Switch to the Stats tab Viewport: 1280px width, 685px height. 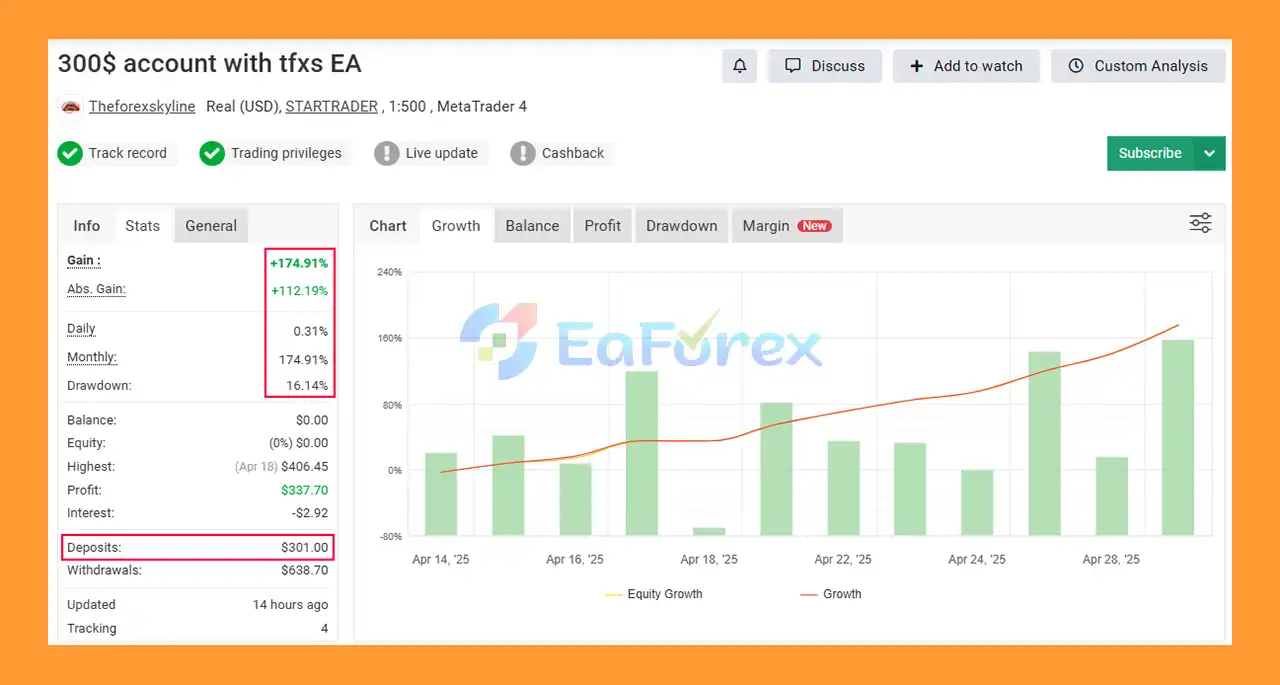tap(142, 226)
